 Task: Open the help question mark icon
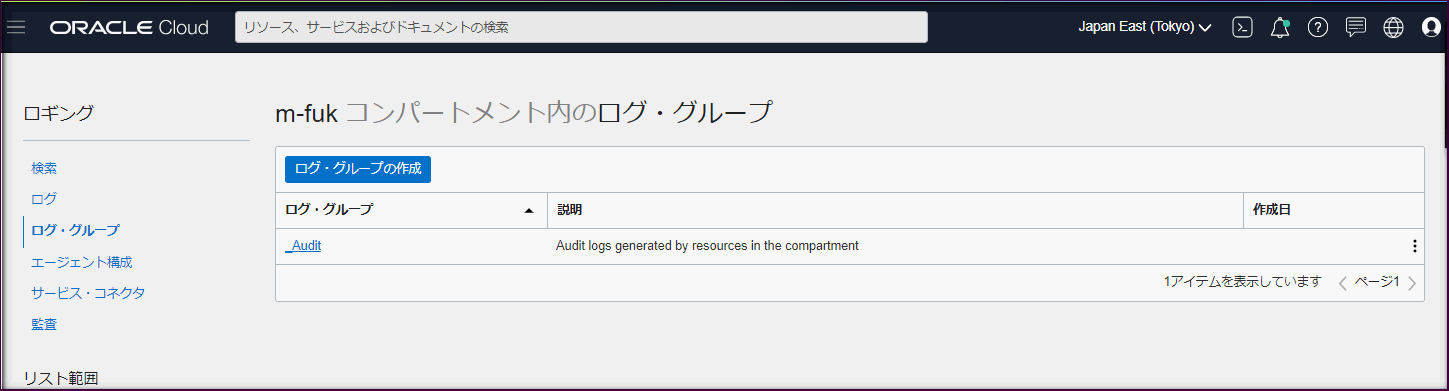click(x=1318, y=27)
